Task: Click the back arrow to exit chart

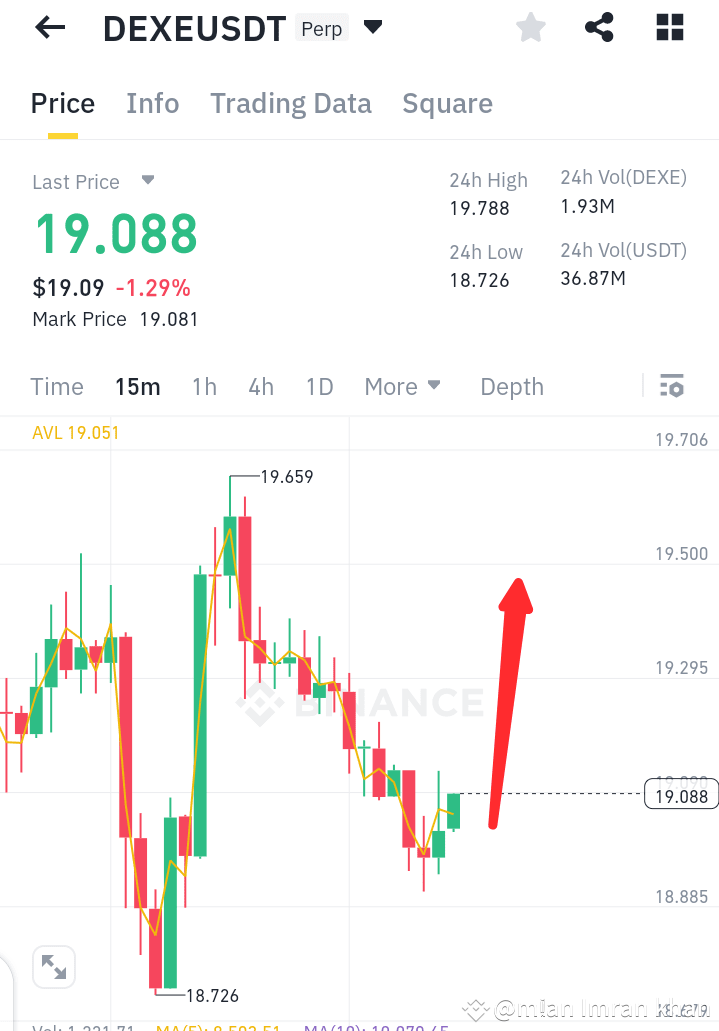Action: (49, 27)
